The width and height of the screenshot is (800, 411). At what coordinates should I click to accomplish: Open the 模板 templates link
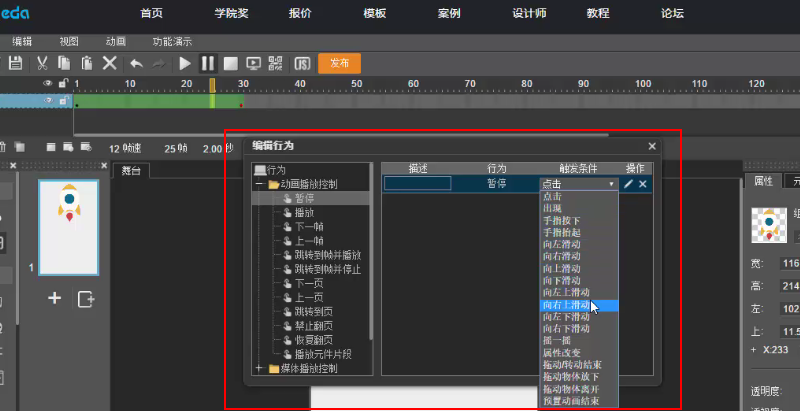point(374,13)
